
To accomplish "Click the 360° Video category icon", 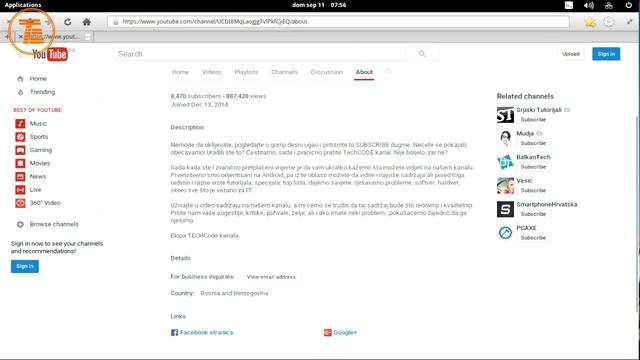I will [20, 203].
